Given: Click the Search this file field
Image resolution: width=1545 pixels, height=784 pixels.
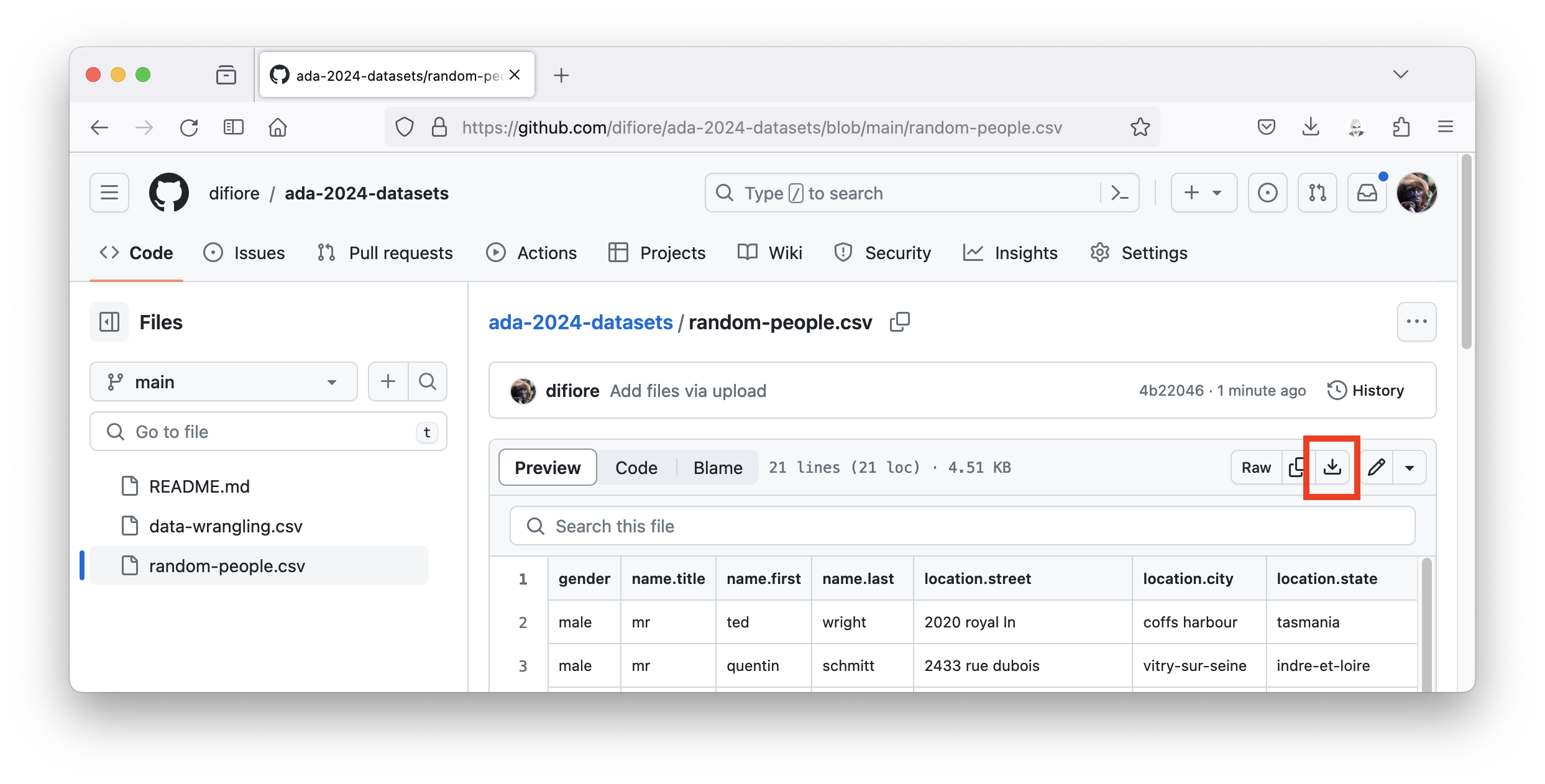Looking at the screenshot, I should [x=962, y=526].
